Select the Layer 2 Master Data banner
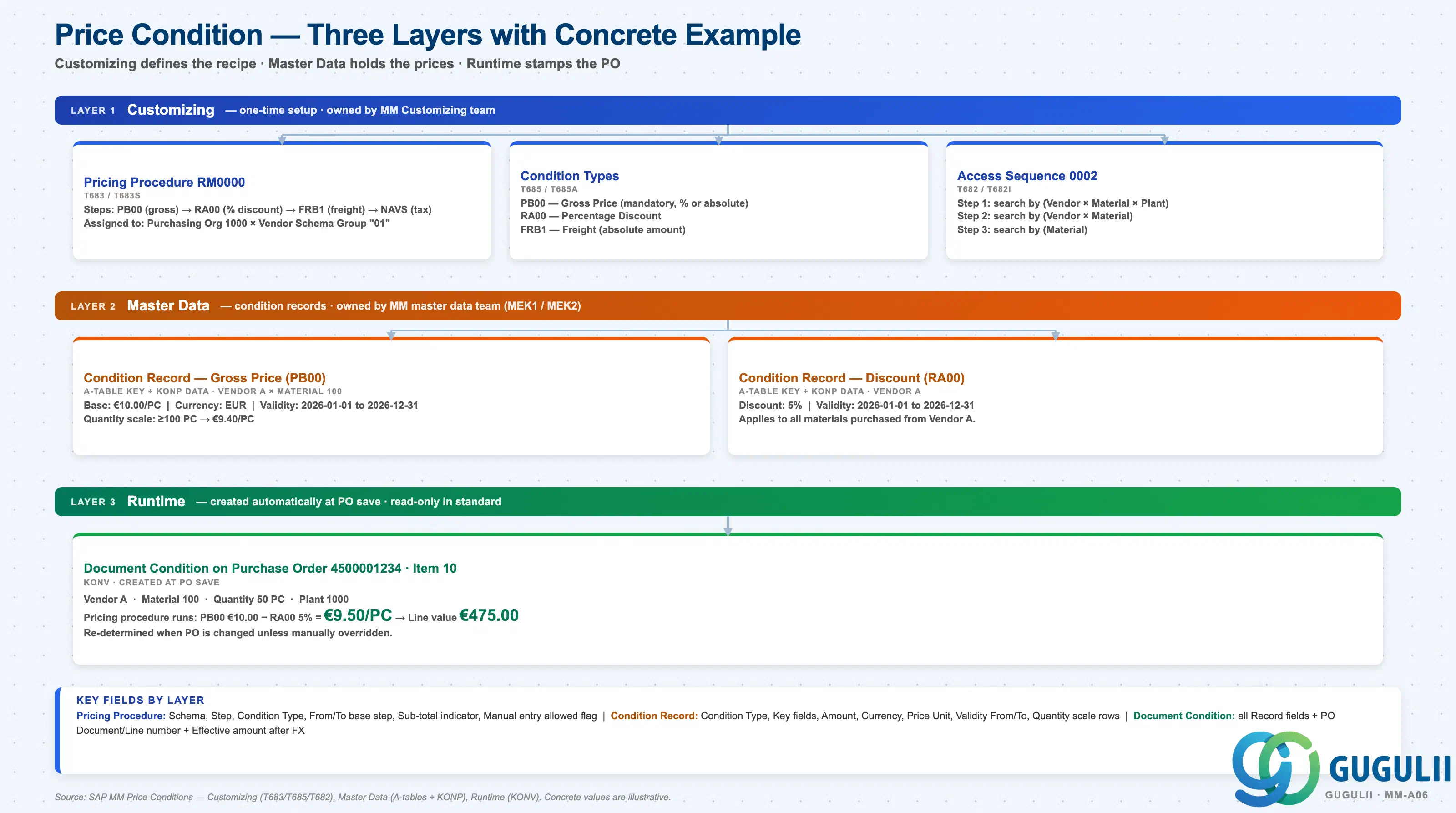Screen dimensions: 1456x813 pos(728,306)
